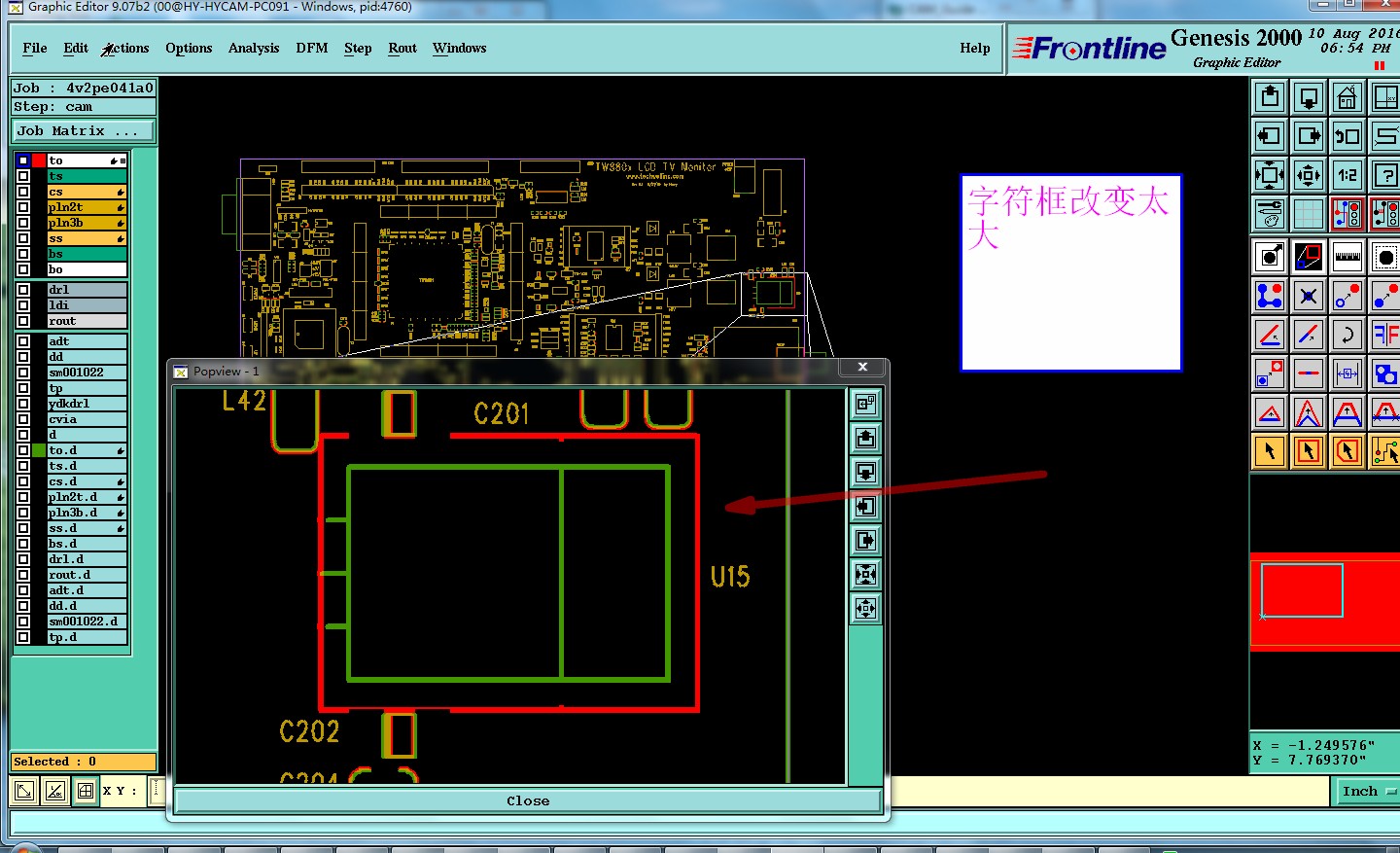Click the Popview pan left icon

tap(865, 507)
